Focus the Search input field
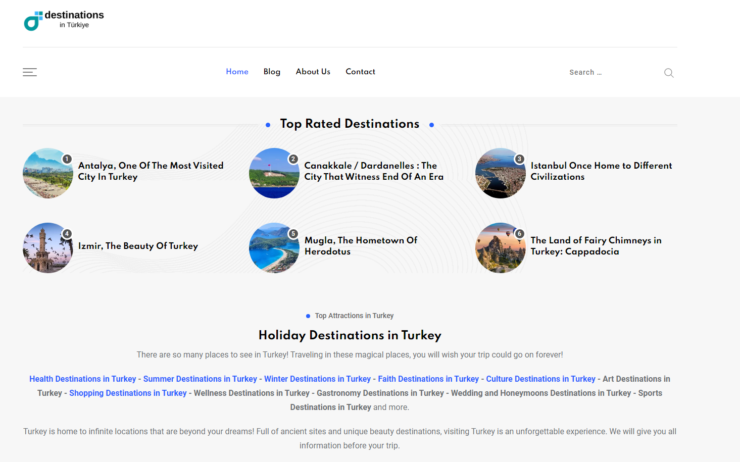This screenshot has width=740, height=462. pos(614,72)
